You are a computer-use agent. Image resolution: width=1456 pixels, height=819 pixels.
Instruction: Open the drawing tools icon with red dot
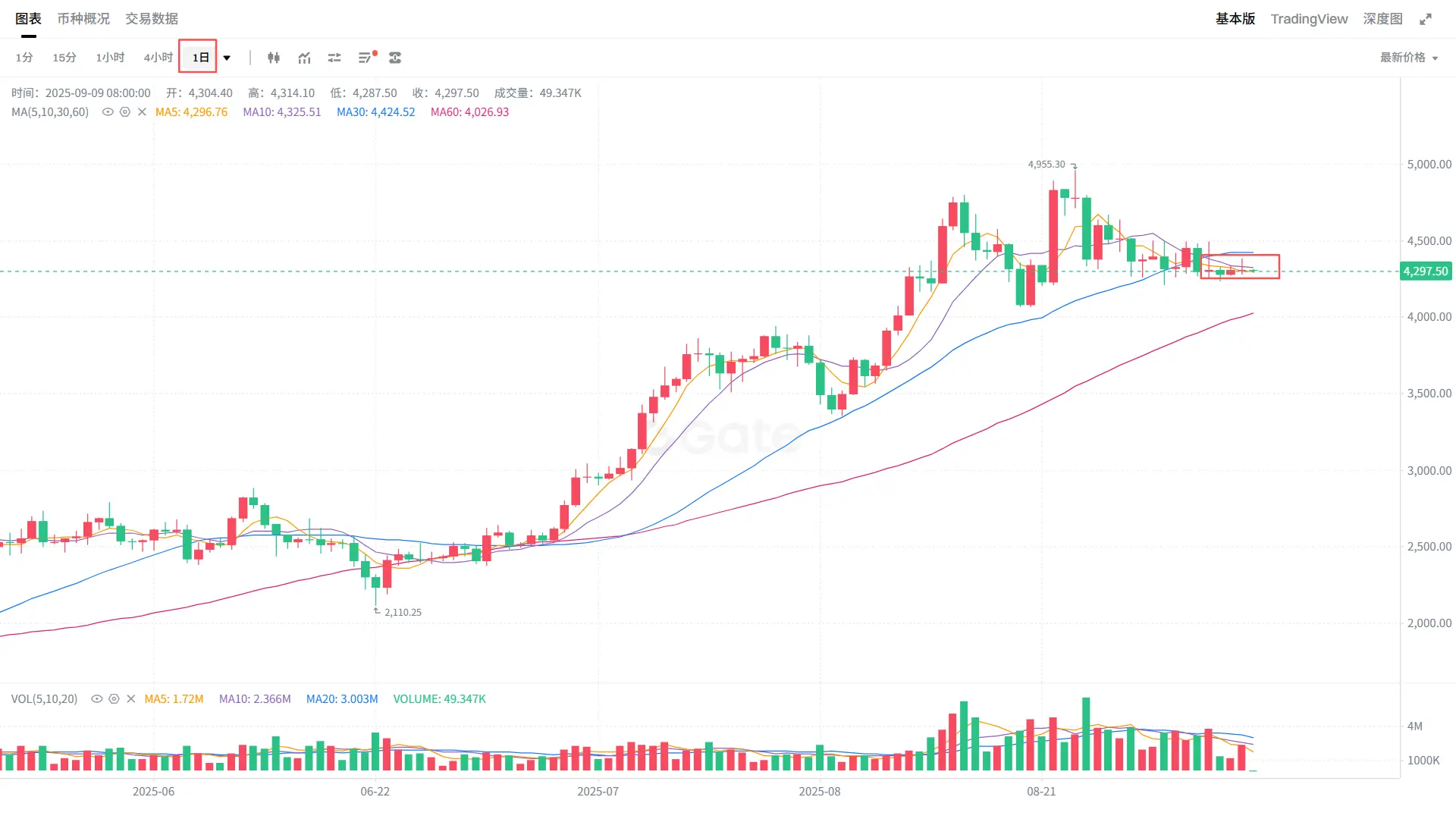click(x=366, y=58)
